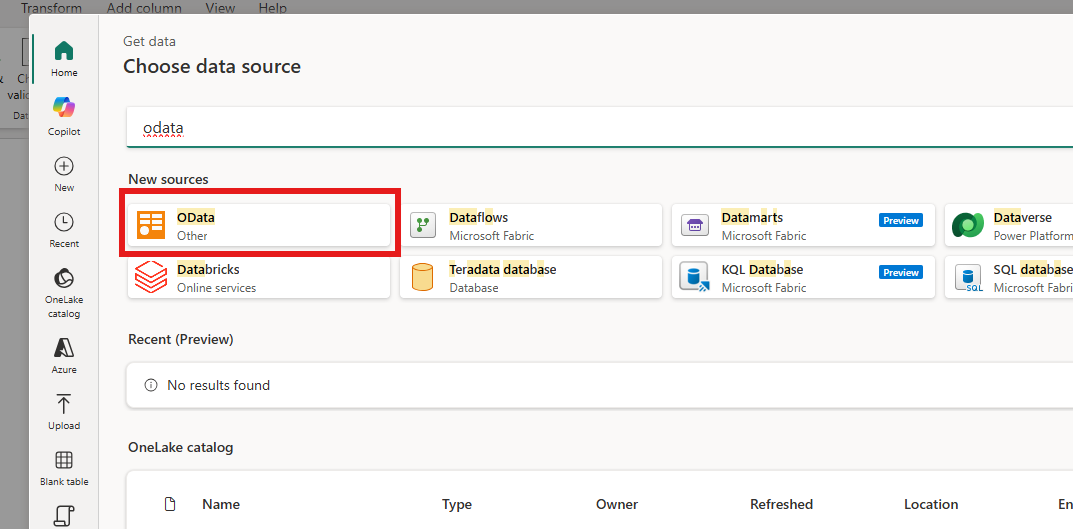This screenshot has width=1073, height=529.
Task: Sort catalog by Location column
Action: (x=931, y=504)
